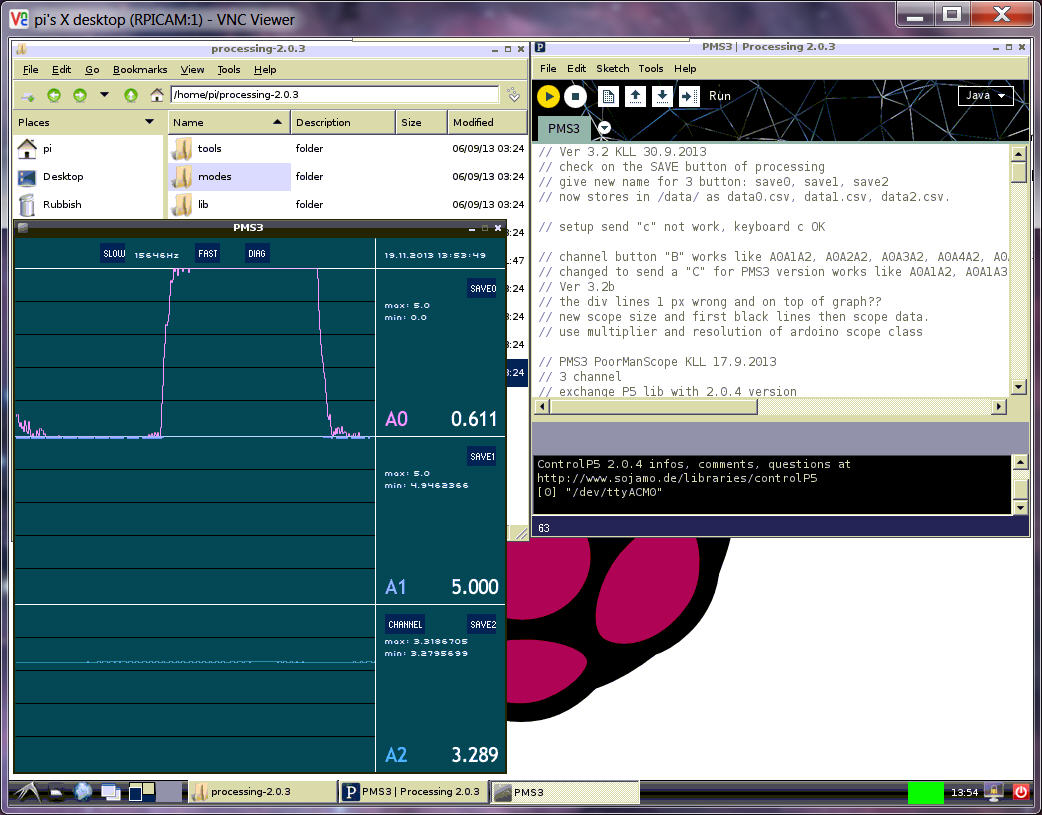
Task: Open the Java mode dropdown
Action: point(985,96)
